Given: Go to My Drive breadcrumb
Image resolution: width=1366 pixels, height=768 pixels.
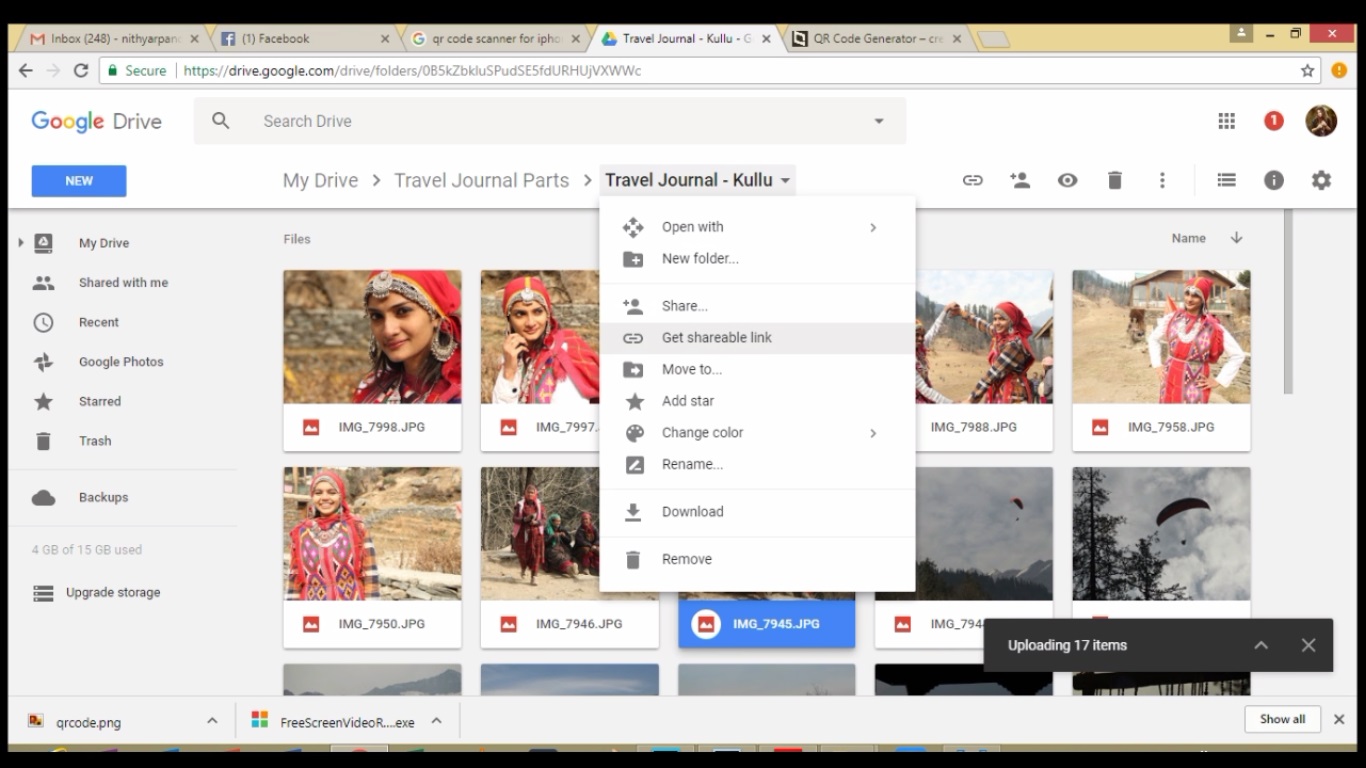Looking at the screenshot, I should pos(320,180).
